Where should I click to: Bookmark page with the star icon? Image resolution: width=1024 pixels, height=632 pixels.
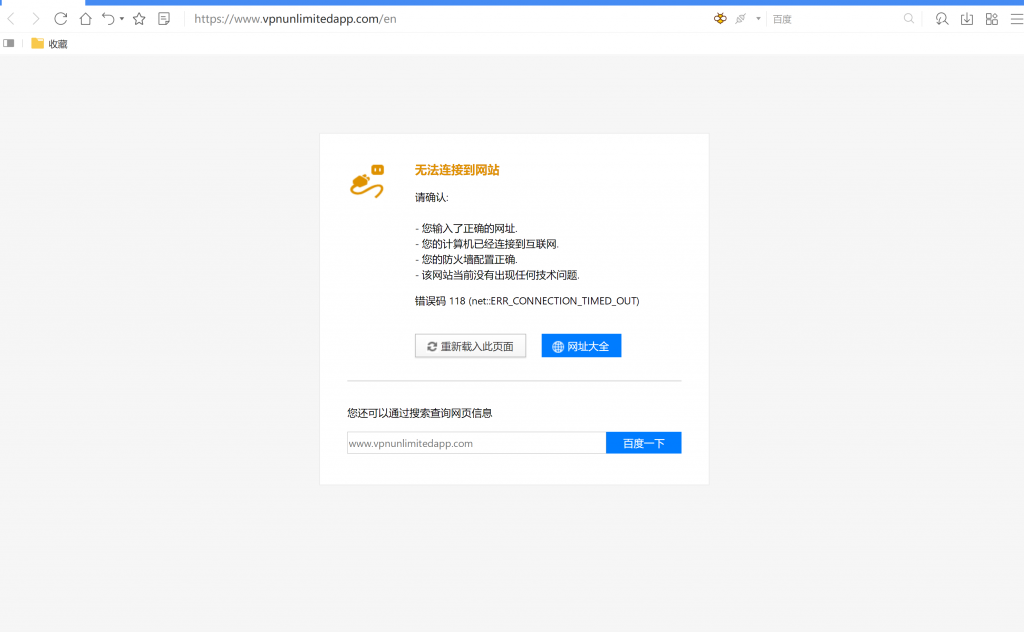point(139,19)
